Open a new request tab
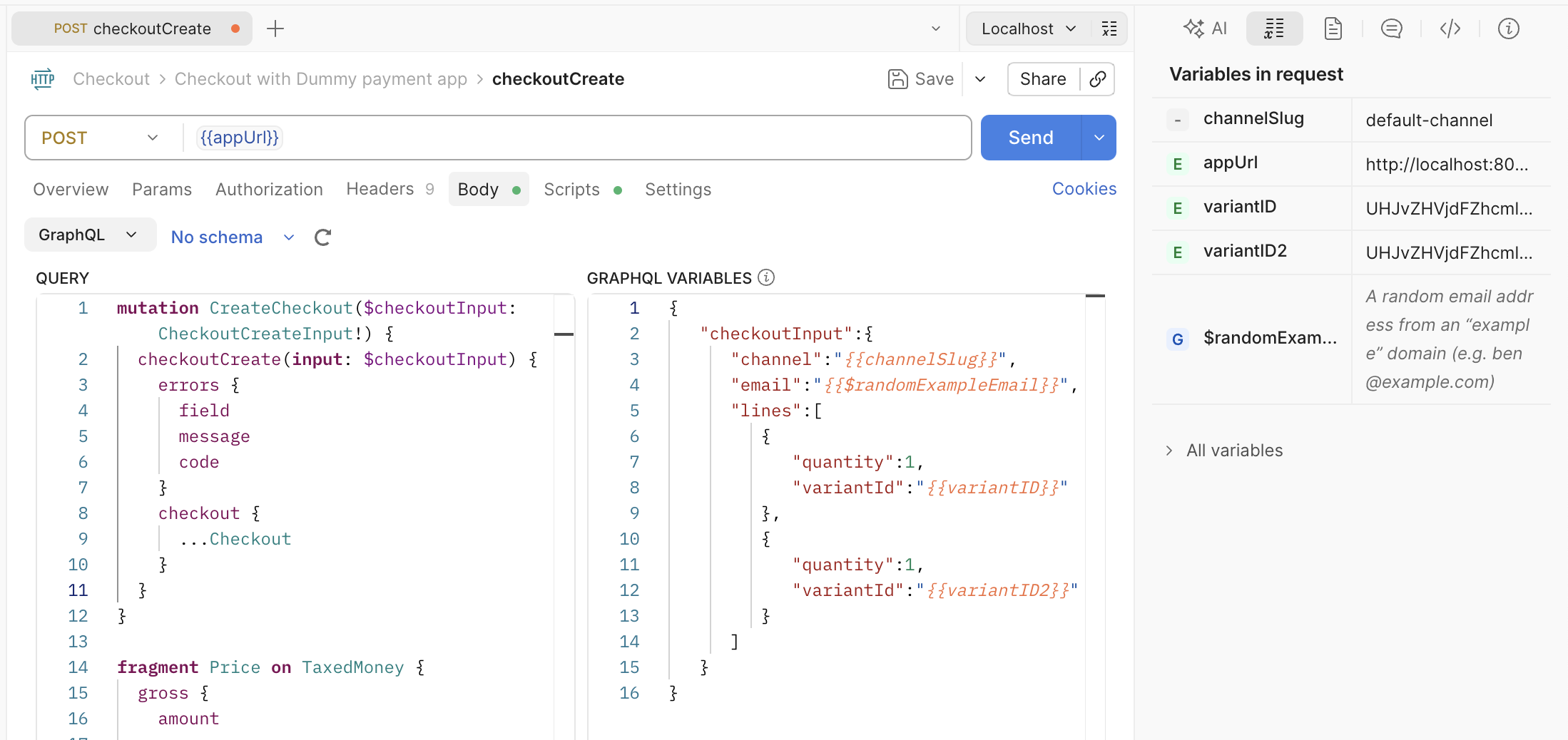This screenshot has width=1568, height=740. point(275,29)
